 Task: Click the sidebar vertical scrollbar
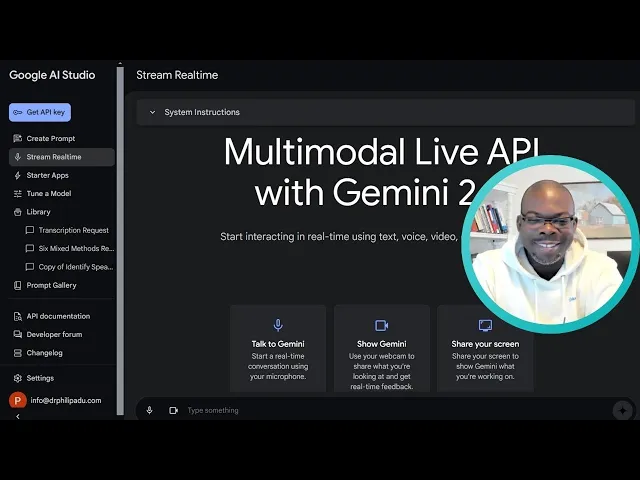pos(120,241)
